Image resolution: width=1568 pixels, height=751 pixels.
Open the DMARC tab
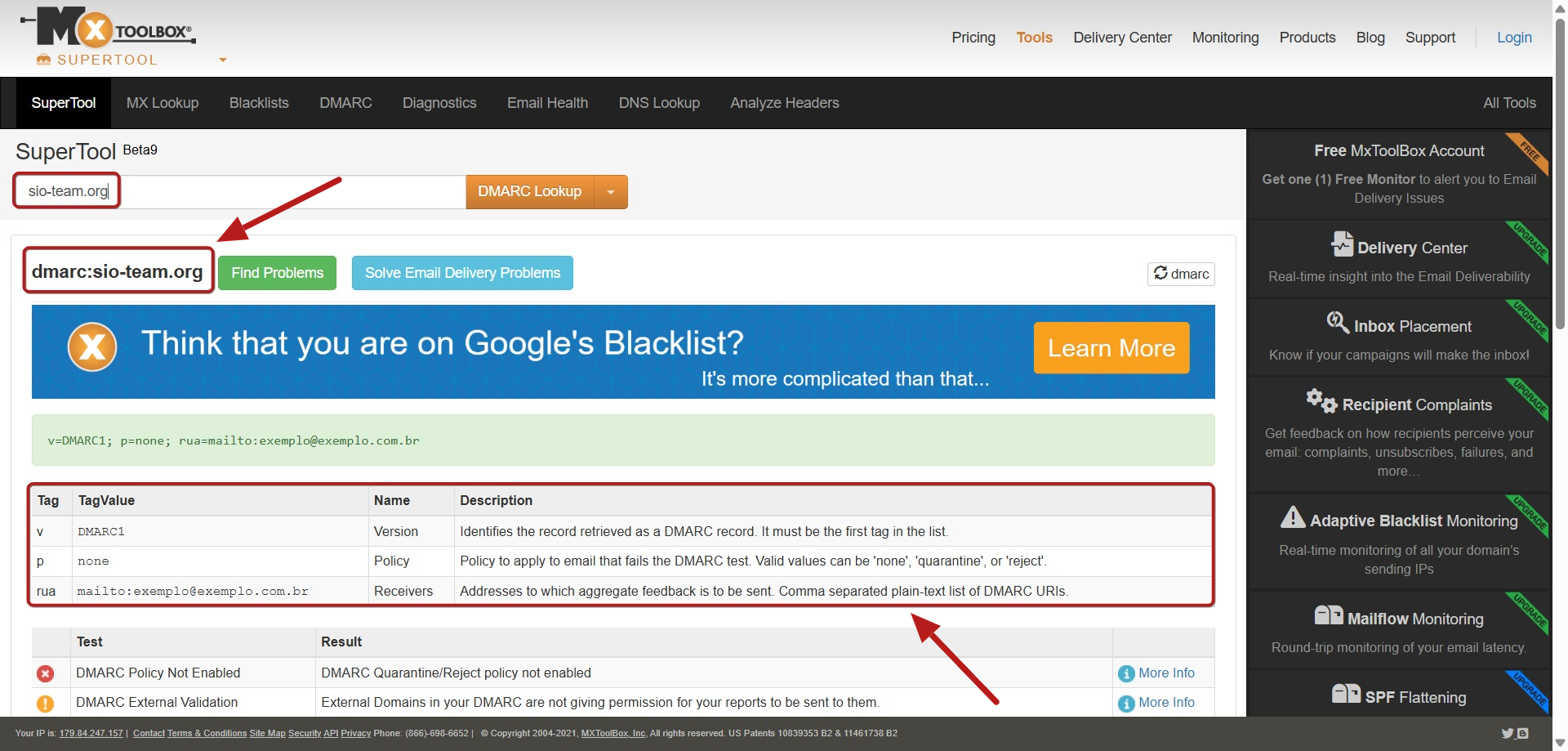(x=345, y=103)
